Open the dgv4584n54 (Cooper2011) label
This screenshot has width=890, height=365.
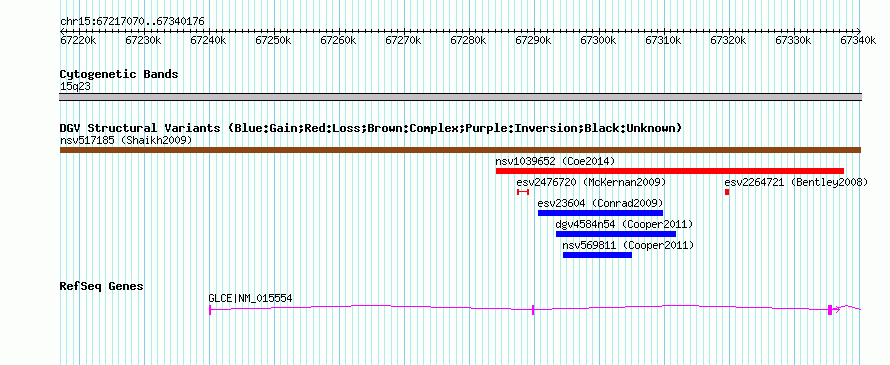[624, 224]
